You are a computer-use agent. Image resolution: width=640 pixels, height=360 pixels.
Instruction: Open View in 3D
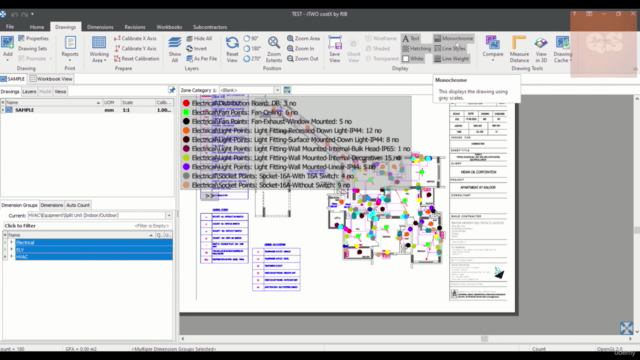541,49
